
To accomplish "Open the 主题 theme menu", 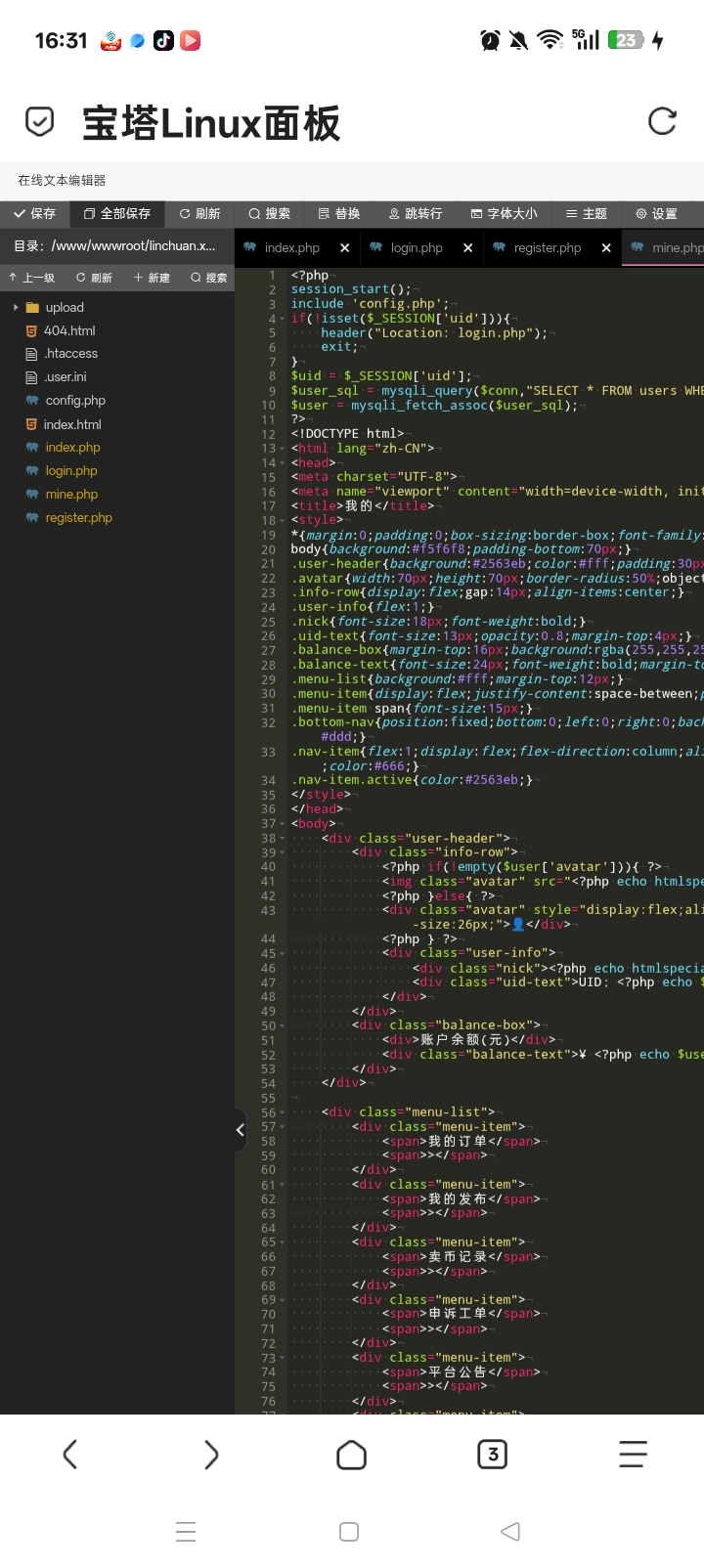I will tap(587, 213).
